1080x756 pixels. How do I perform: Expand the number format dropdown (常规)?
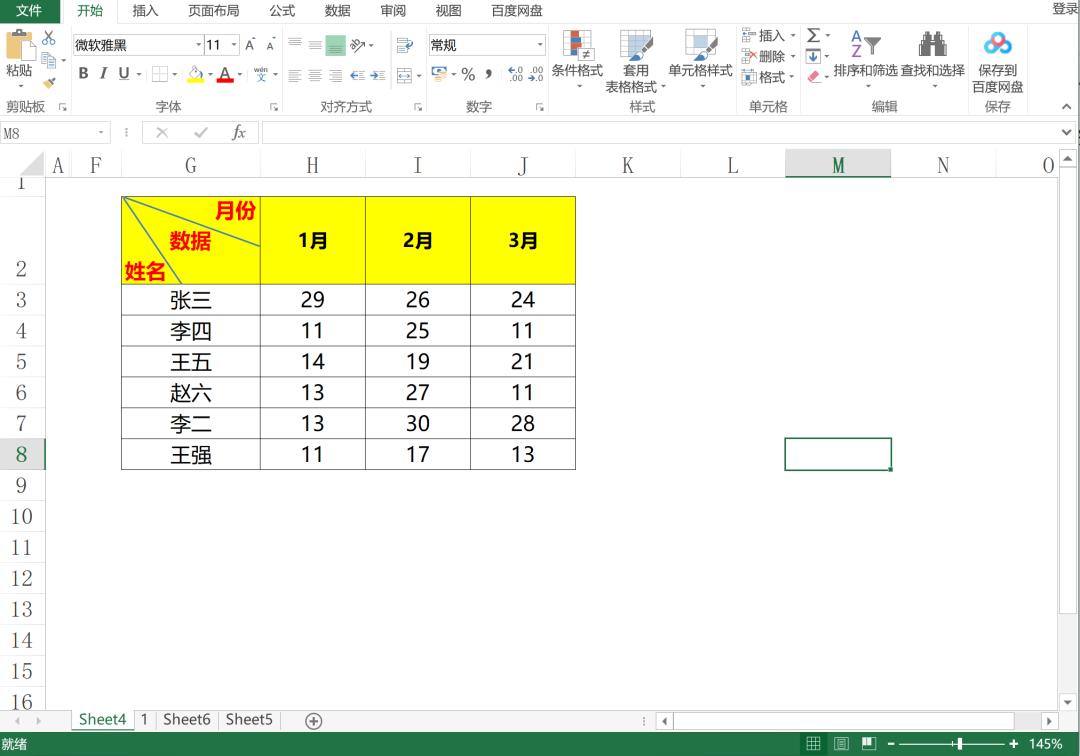tap(540, 45)
